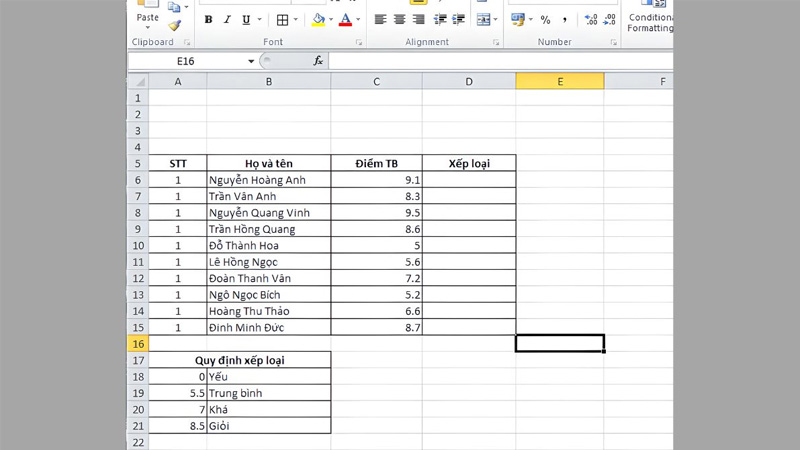Apply red font color
800x450 pixels.
345,20
